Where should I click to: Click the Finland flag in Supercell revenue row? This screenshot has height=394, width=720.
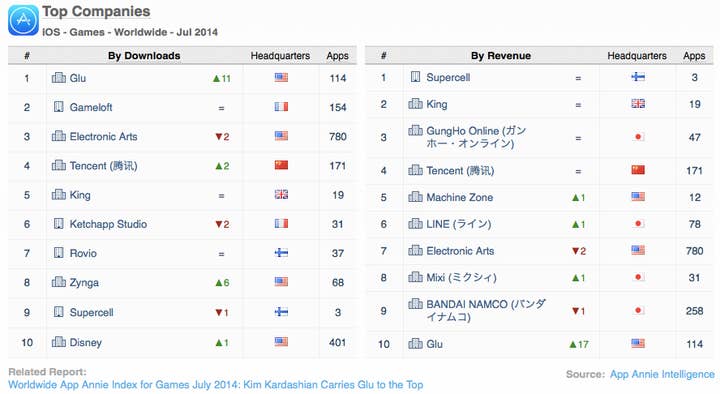(x=638, y=77)
